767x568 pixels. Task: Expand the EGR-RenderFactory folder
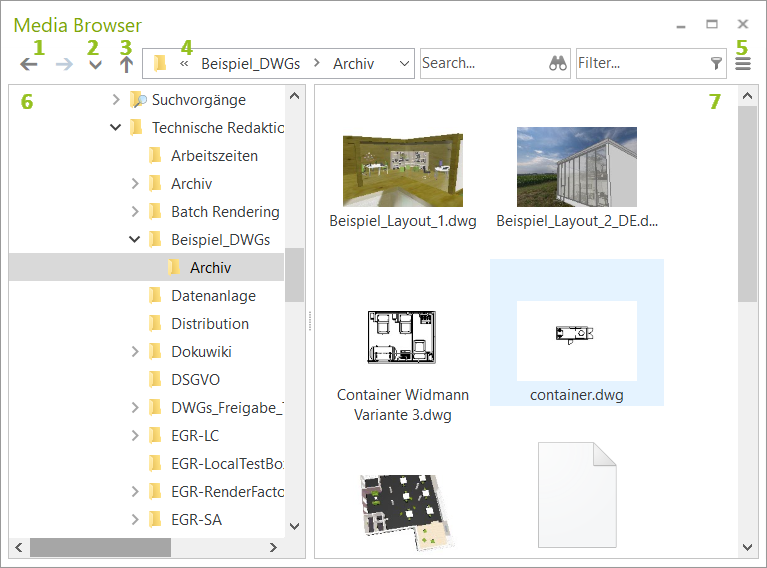click(x=135, y=492)
